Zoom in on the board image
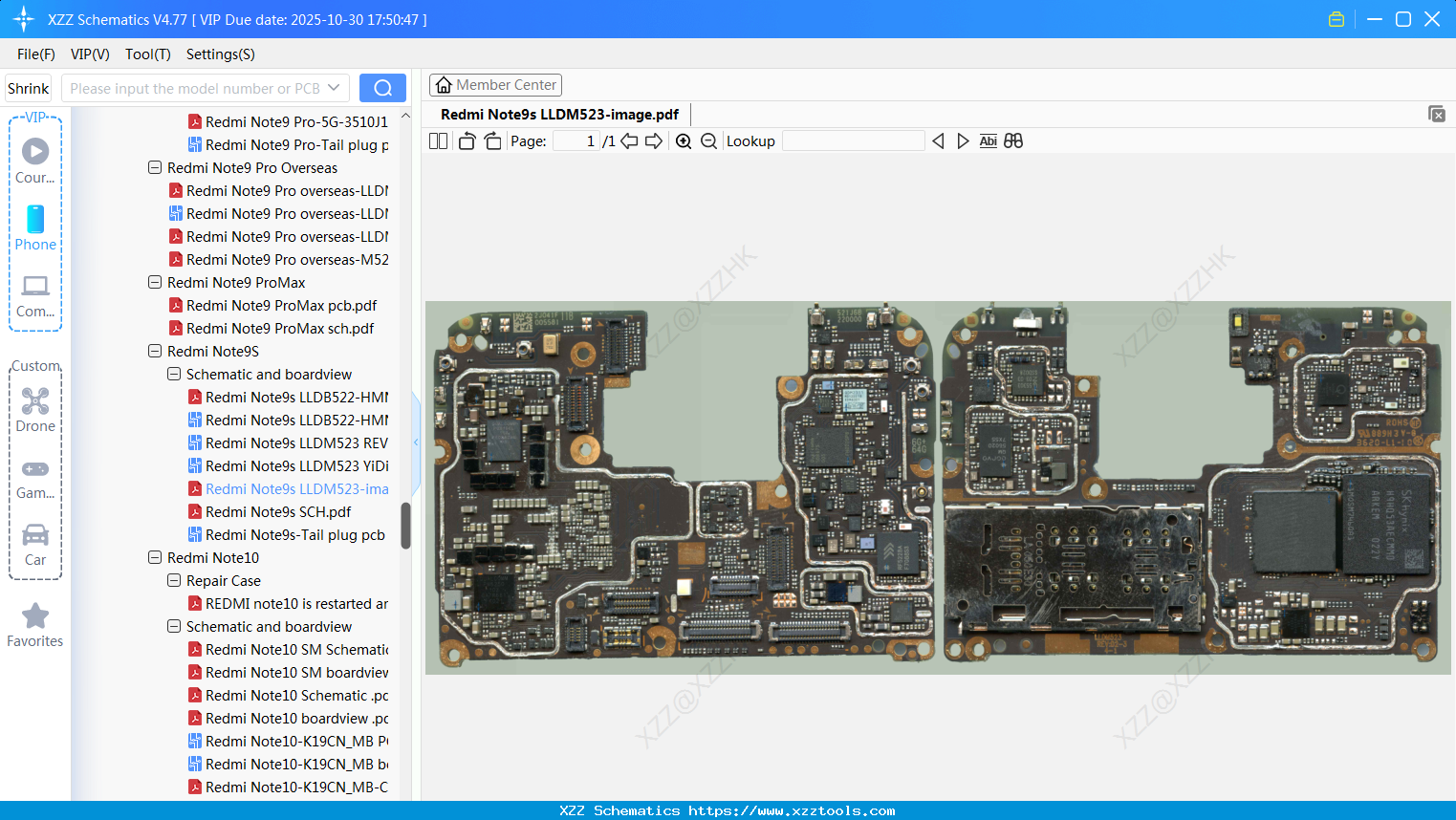The image size is (1456, 820). 683,140
